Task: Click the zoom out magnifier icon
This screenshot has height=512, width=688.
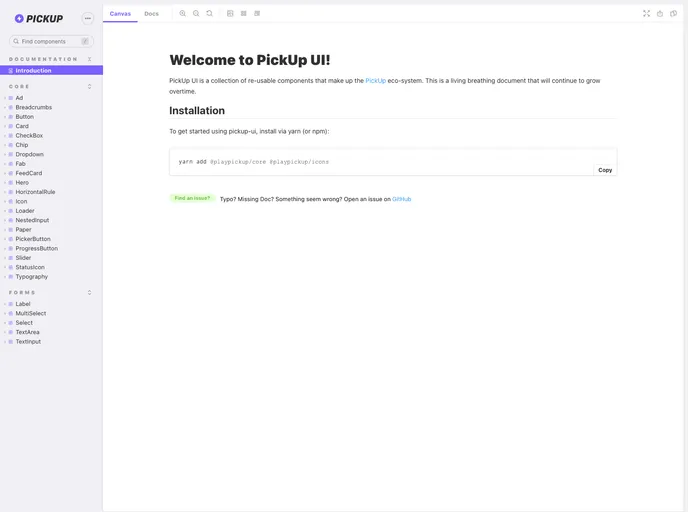Action: pyautogui.click(x=196, y=14)
